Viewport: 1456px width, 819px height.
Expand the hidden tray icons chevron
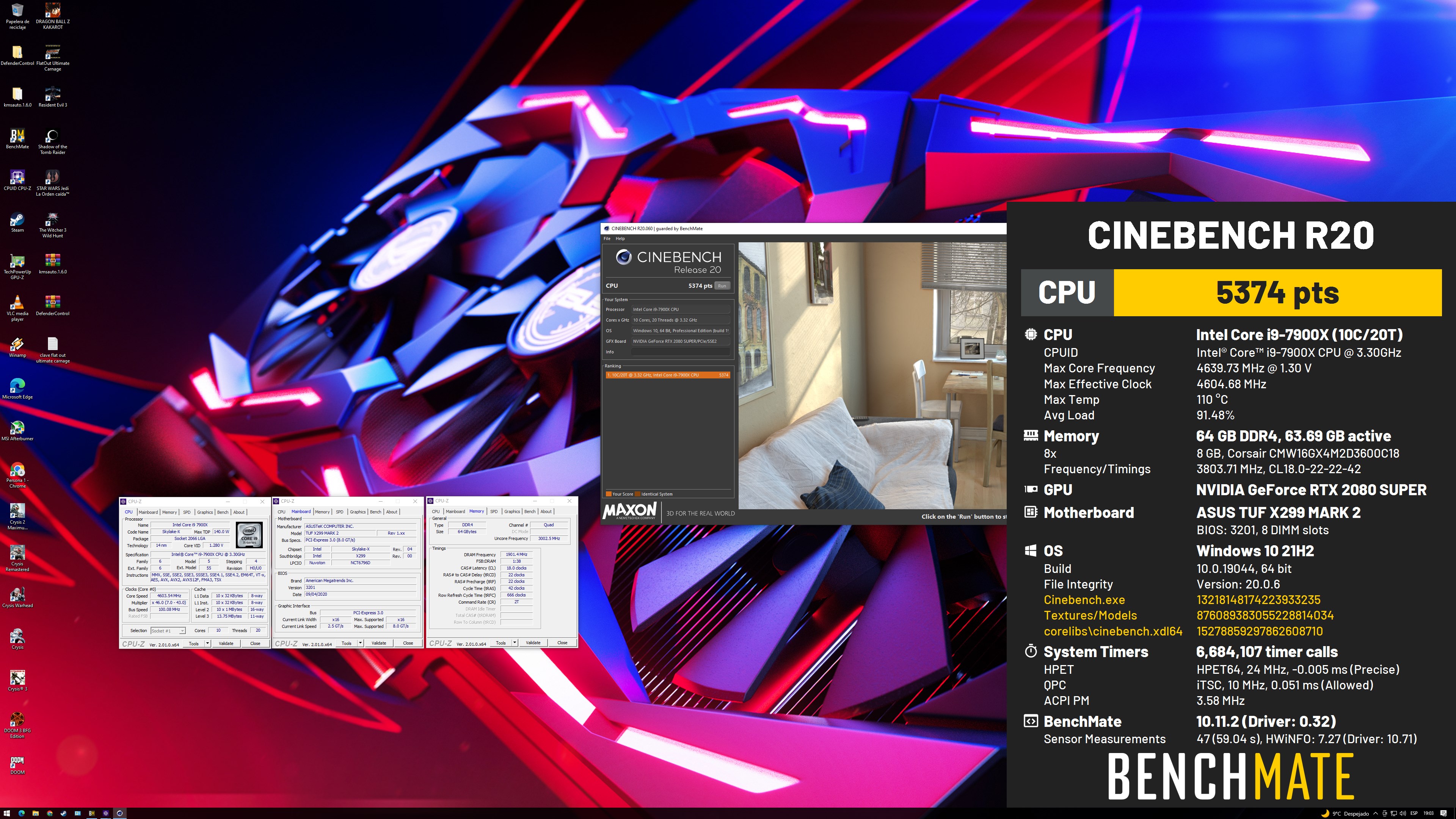tap(1375, 813)
